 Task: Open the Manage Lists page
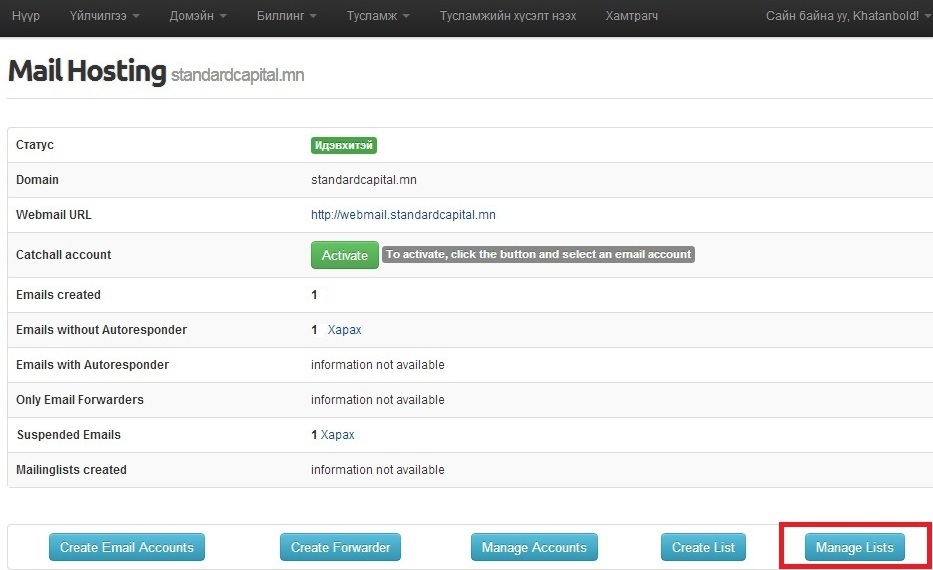pyautogui.click(x=854, y=547)
